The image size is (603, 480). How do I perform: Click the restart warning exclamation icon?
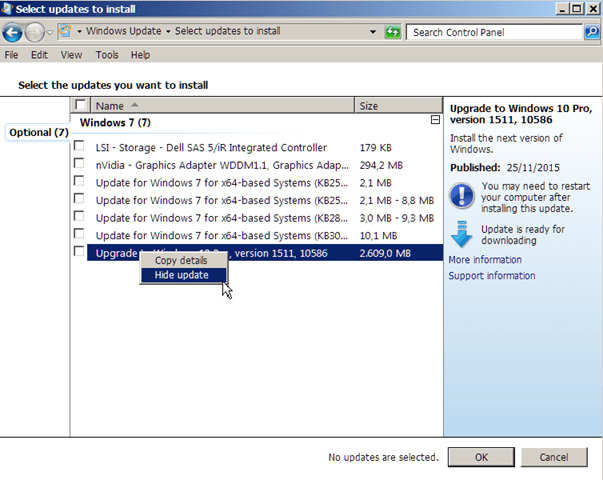coord(461,196)
